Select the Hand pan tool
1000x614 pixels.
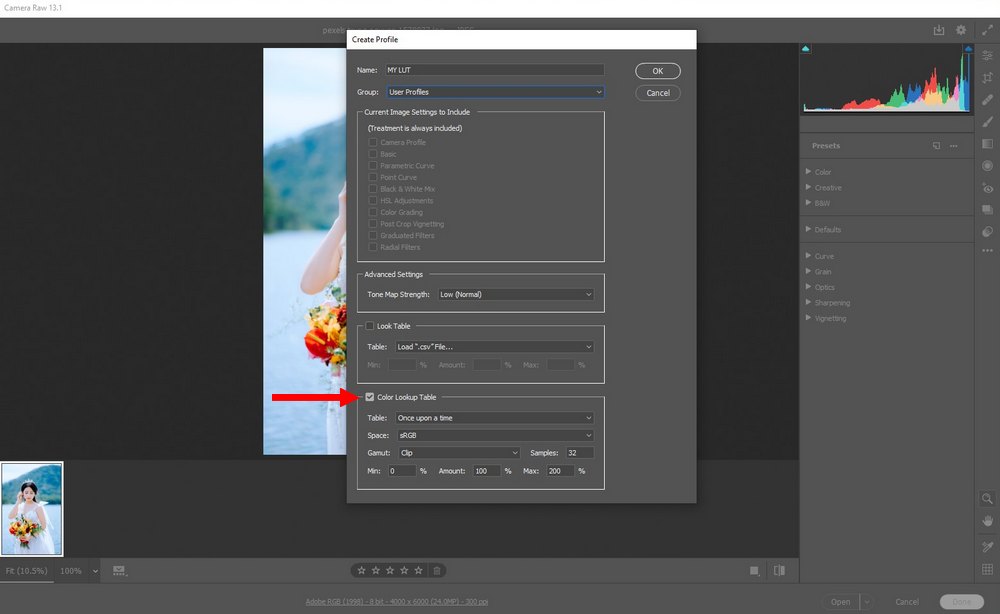point(987,521)
